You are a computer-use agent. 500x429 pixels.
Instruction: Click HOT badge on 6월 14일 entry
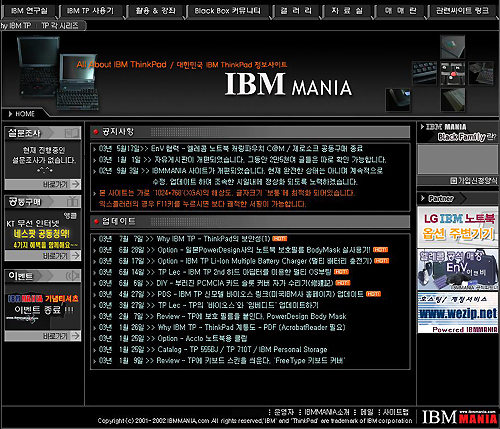click(341, 272)
